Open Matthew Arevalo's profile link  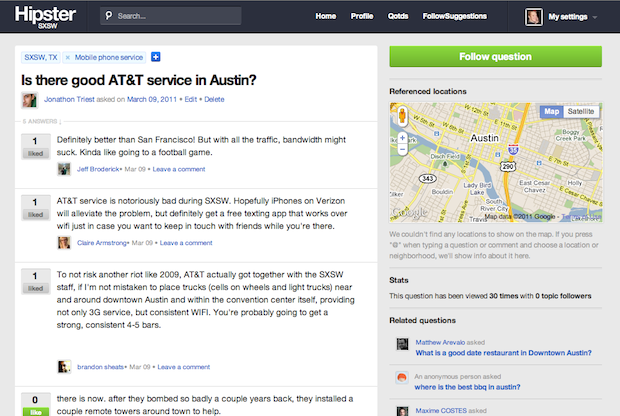pyautogui.click(x=440, y=342)
